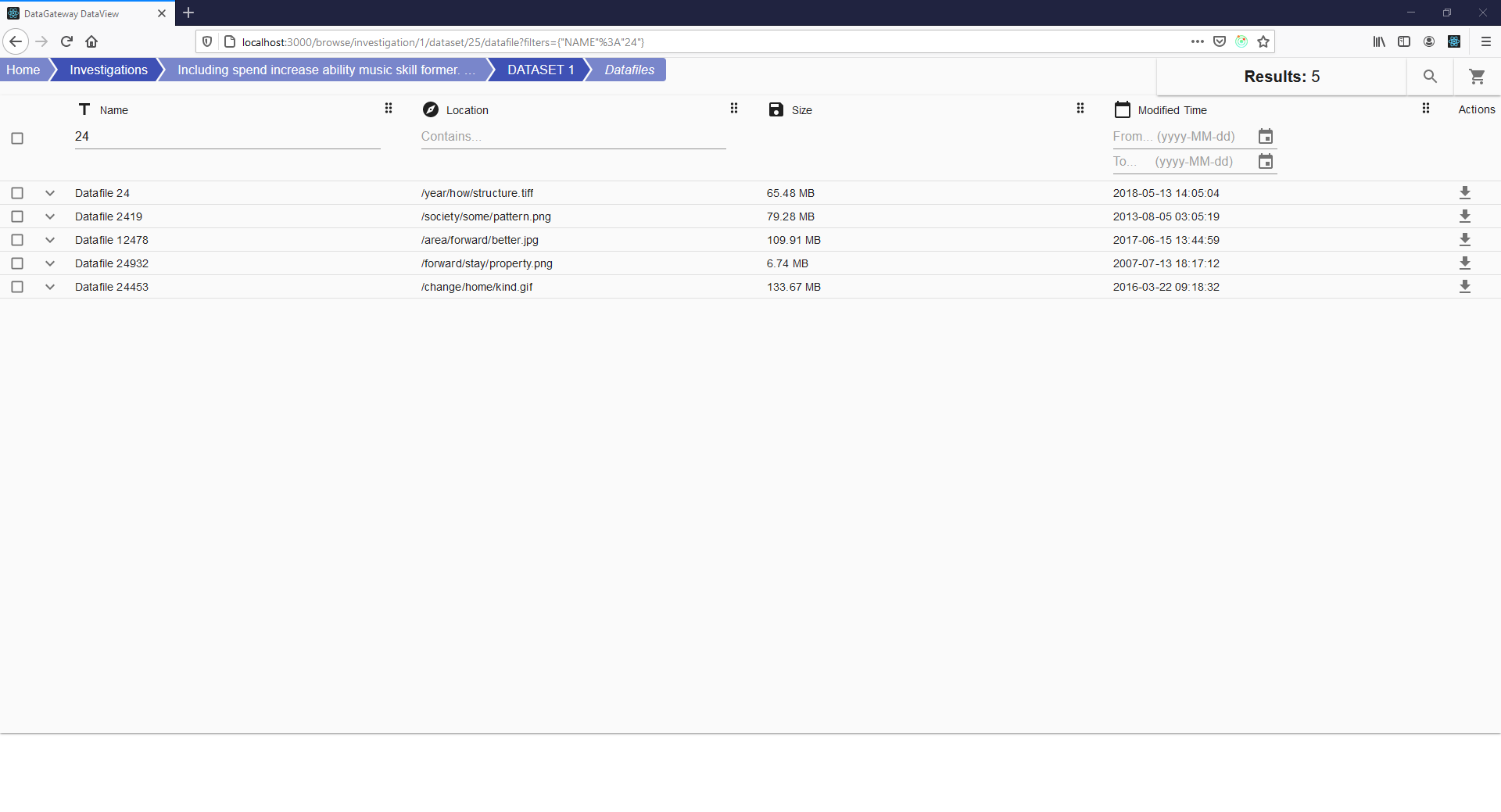Open the download cart icon
The height and width of the screenshot is (812, 1501).
(1477, 77)
